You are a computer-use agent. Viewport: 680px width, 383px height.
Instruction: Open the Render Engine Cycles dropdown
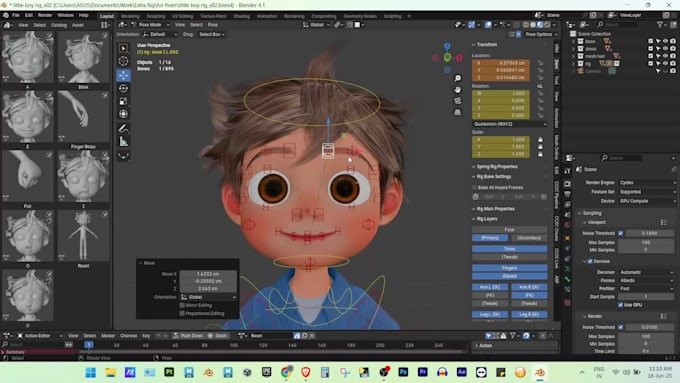[x=647, y=183]
